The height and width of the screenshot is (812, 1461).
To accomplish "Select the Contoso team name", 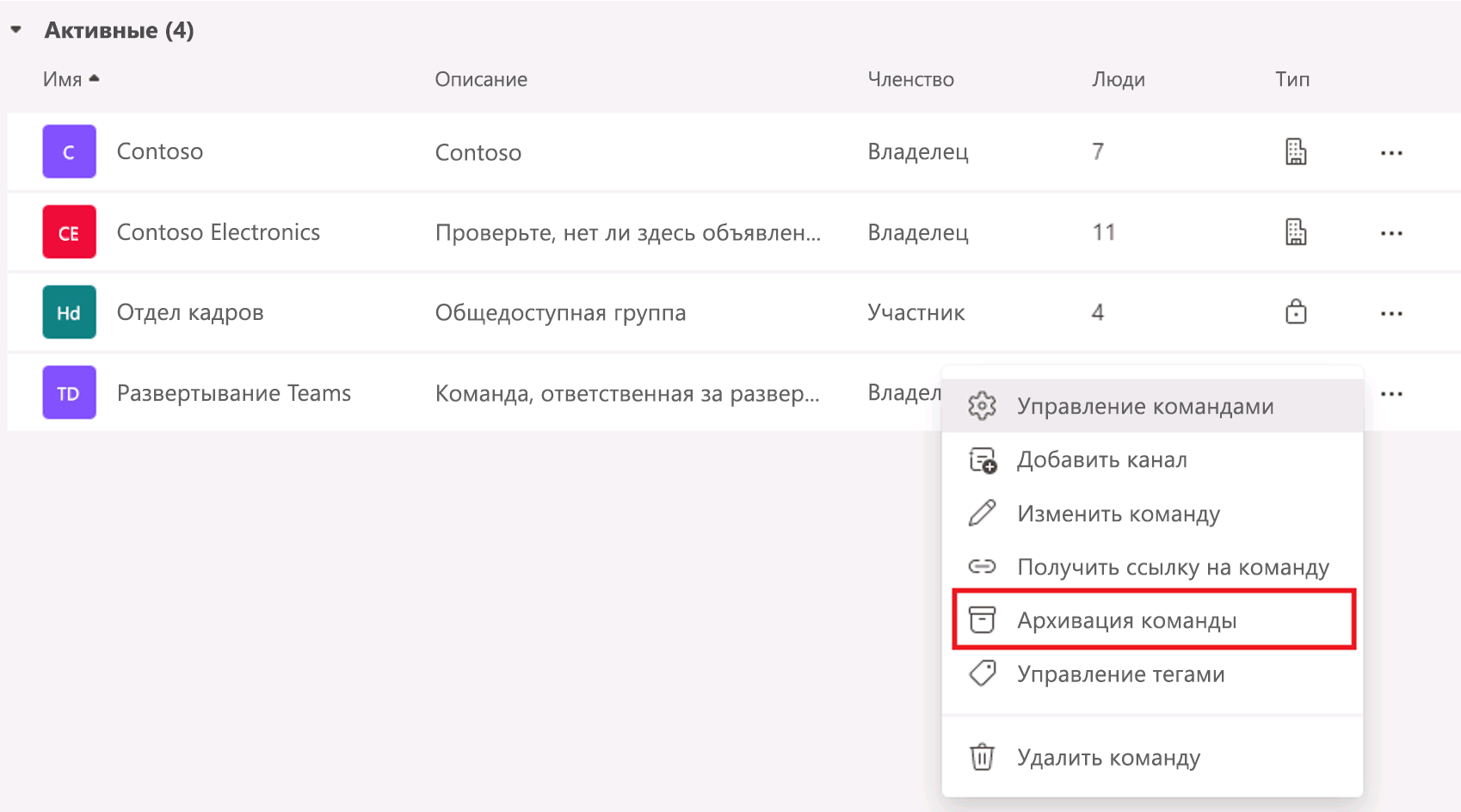I will point(160,151).
